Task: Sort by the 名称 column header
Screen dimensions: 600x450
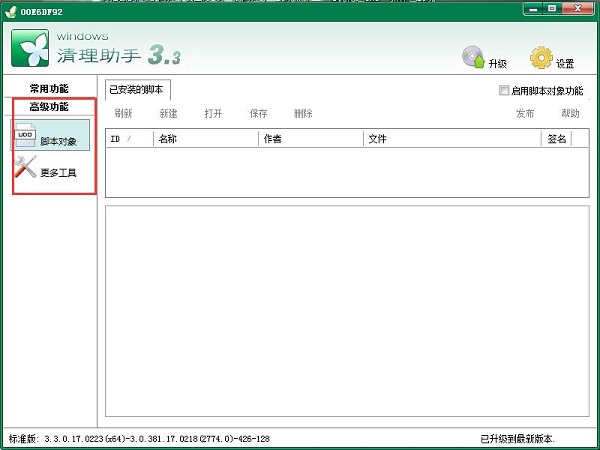Action: pos(206,139)
